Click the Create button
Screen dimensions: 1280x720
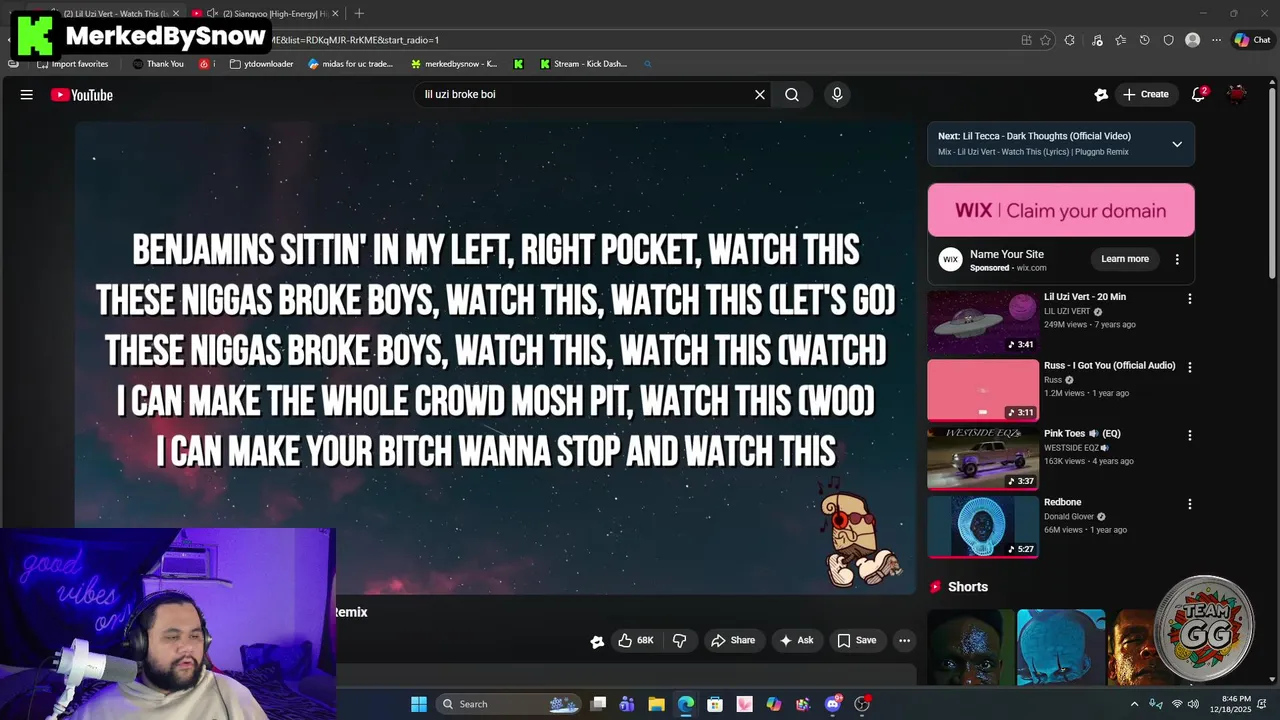[x=1146, y=95]
